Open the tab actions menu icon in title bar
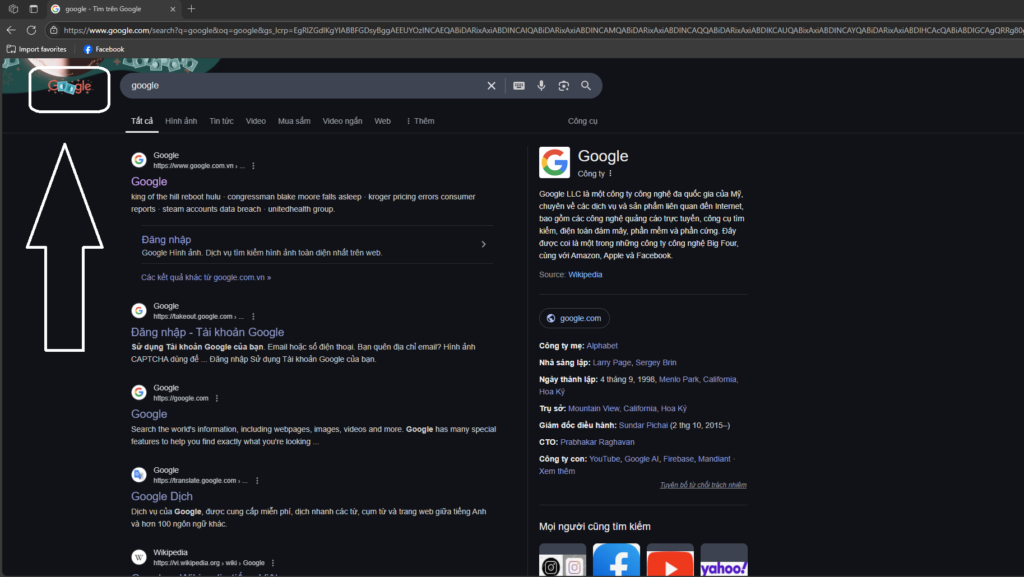Screen dimensions: 1024x577 click(33, 8)
